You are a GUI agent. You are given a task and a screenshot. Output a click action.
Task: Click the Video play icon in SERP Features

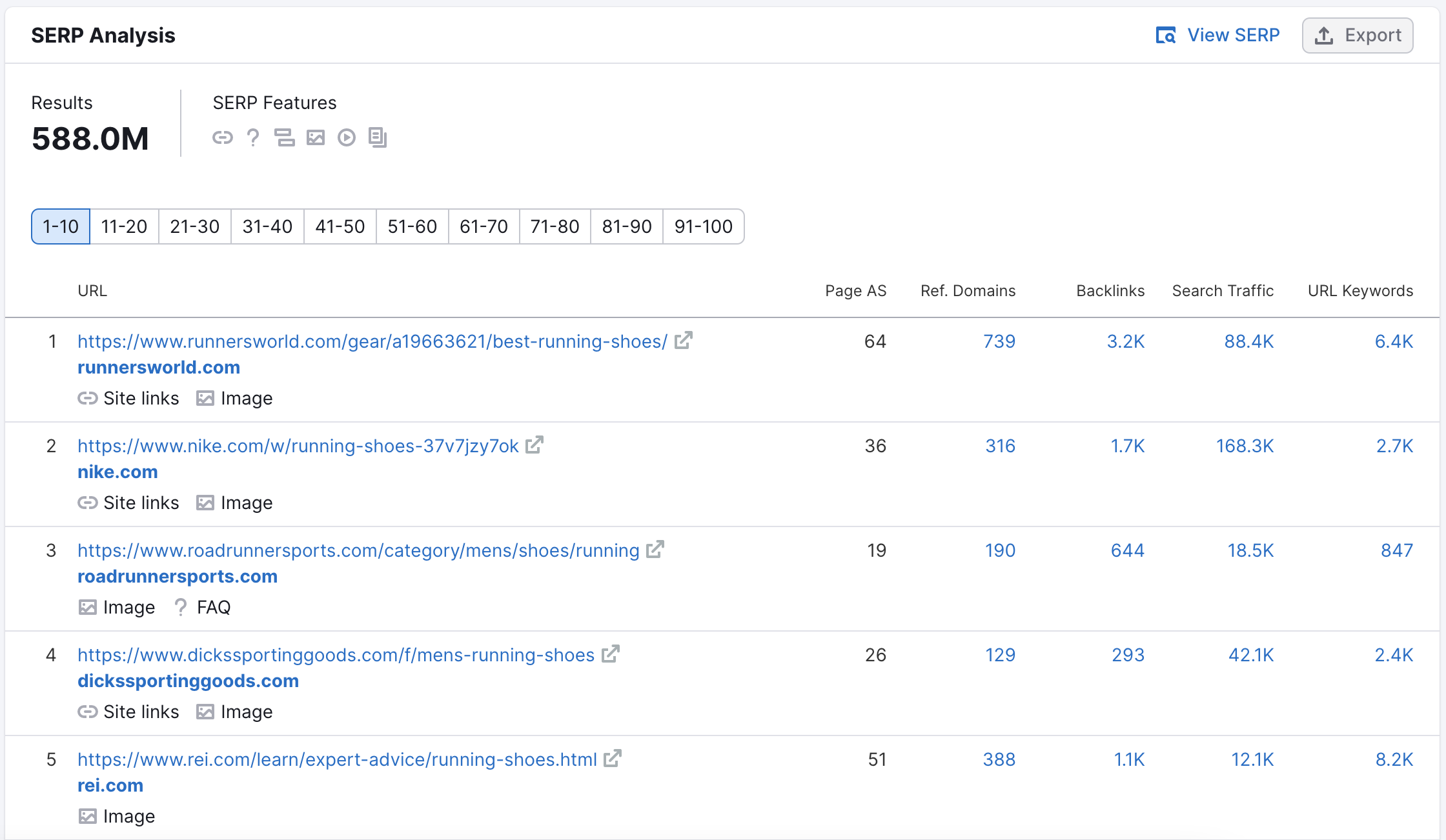347,137
